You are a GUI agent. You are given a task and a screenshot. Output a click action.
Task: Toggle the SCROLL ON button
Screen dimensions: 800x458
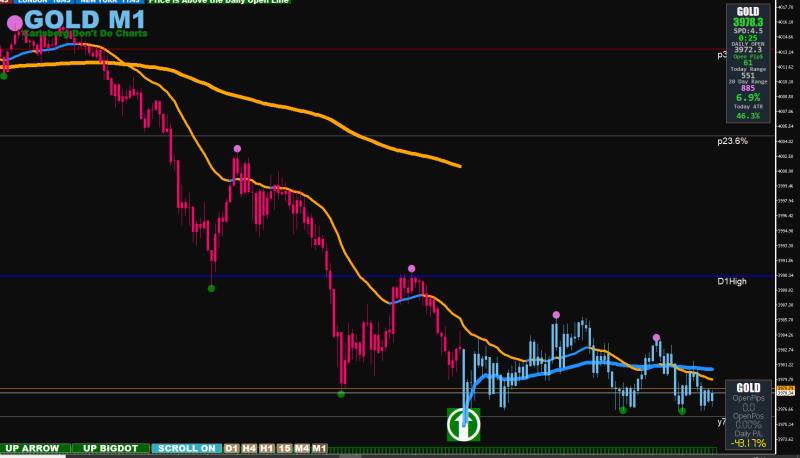(x=187, y=448)
